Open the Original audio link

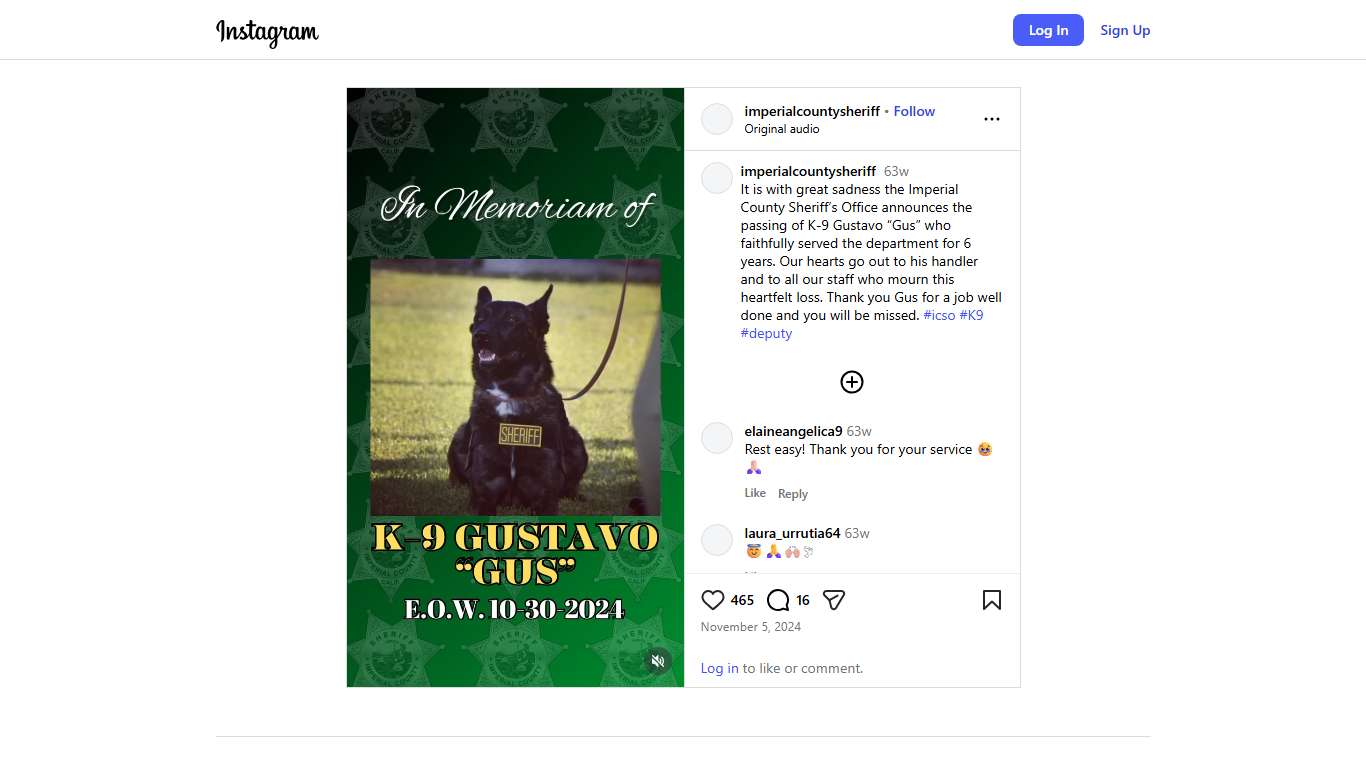click(782, 129)
